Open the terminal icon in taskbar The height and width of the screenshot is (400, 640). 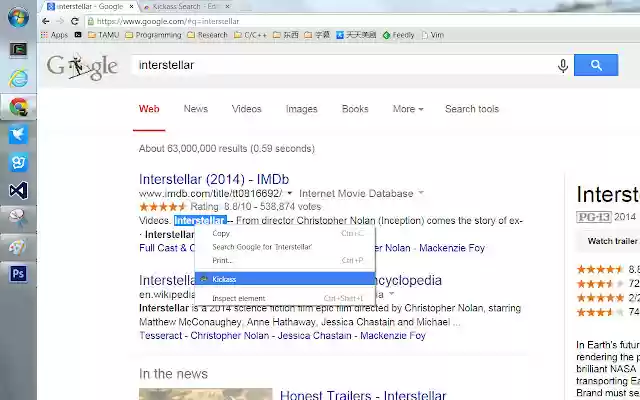tap(18, 50)
